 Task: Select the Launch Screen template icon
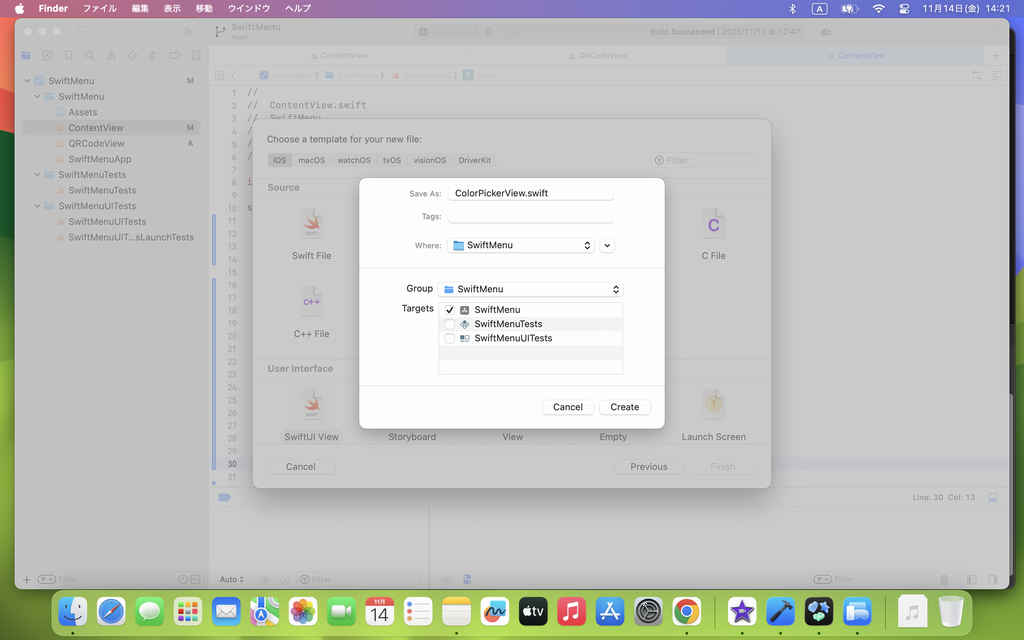[x=713, y=404]
